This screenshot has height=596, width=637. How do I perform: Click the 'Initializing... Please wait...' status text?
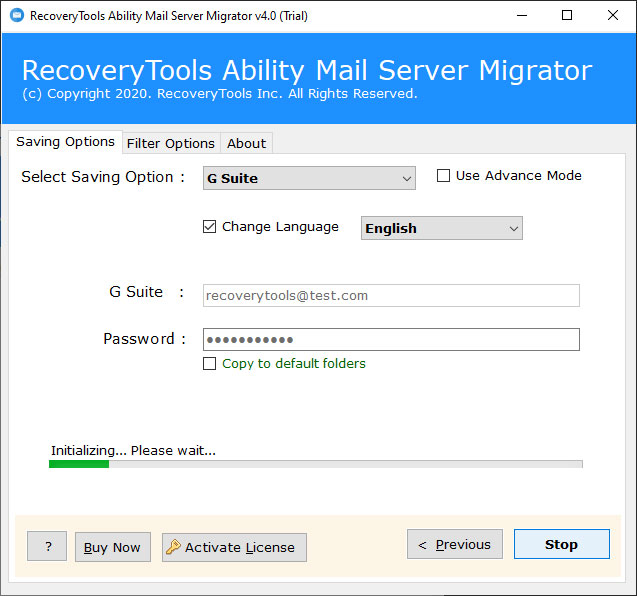pos(133,451)
